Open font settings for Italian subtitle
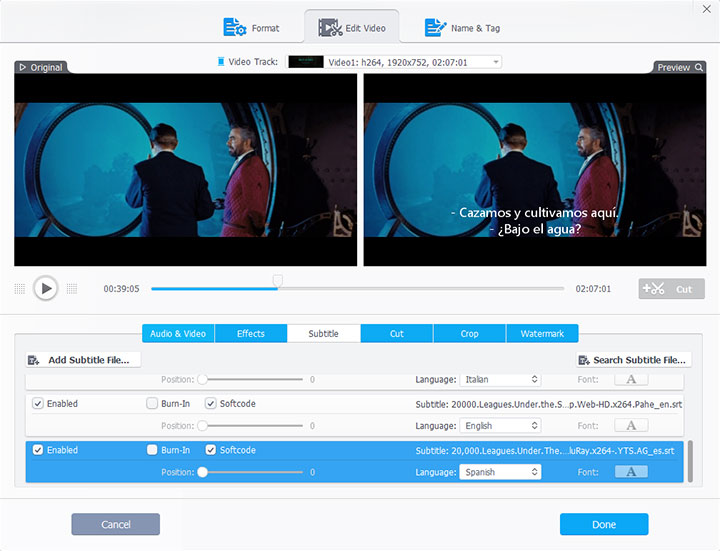Viewport: 720px width, 551px height. [x=631, y=379]
